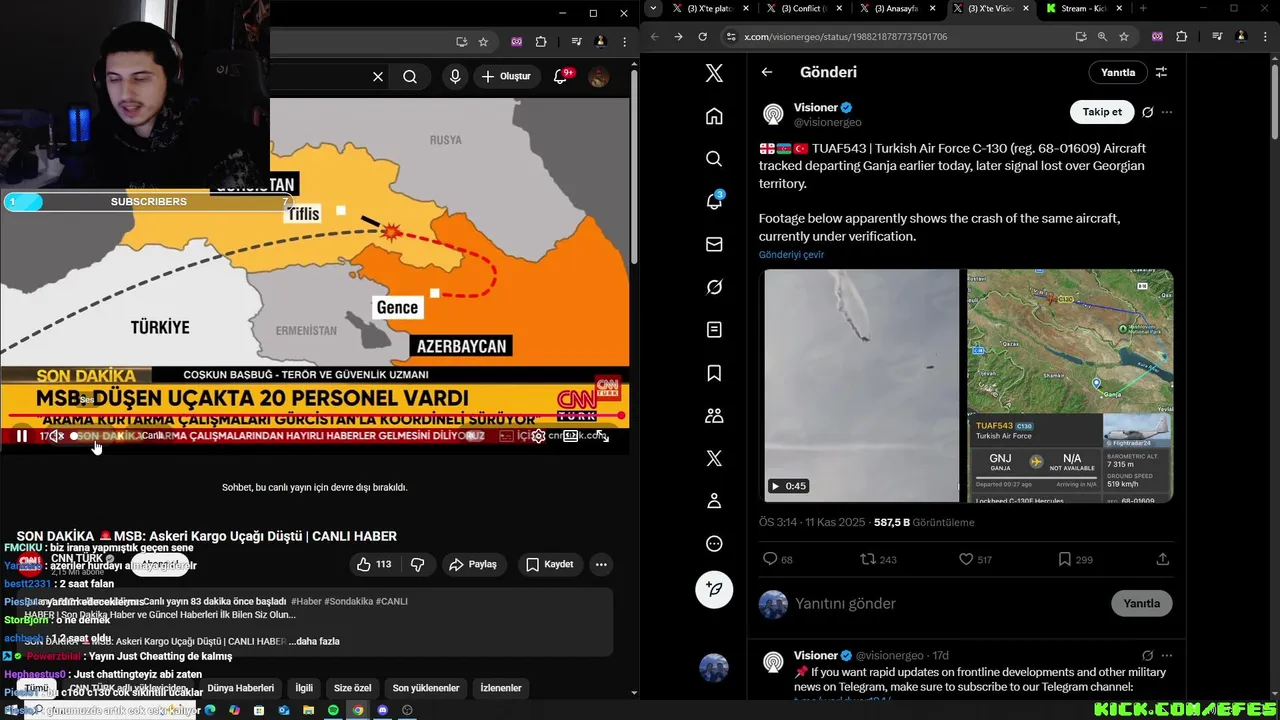Open reply settings sliders icon beside Yanıtla
The width and height of the screenshot is (1280, 720).
point(1161,72)
